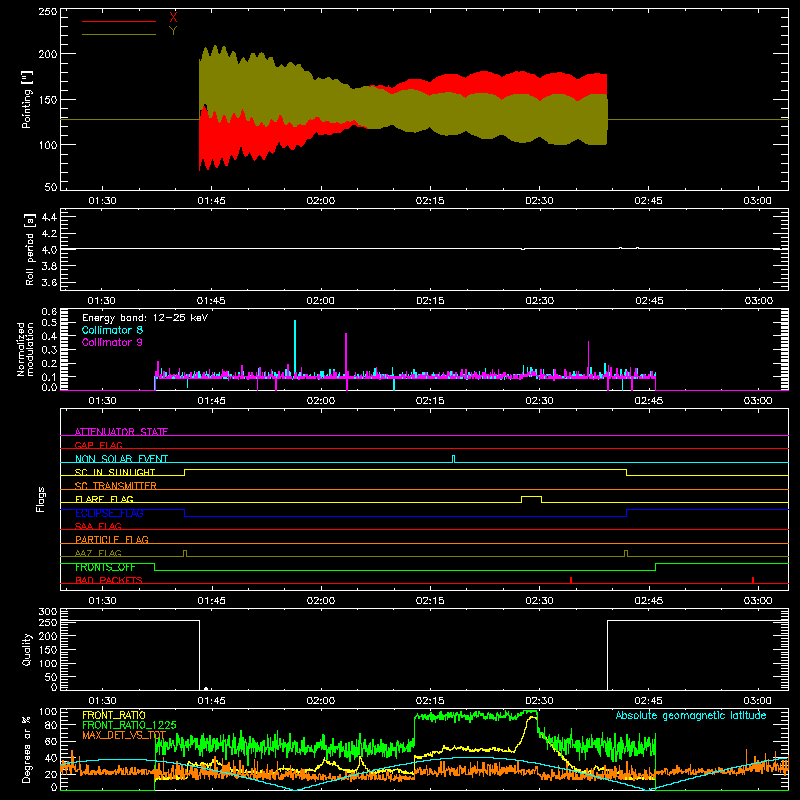Click the second A4Z_FLAG pulse near 02:42
This screenshot has height=800, width=800.
click(626, 553)
